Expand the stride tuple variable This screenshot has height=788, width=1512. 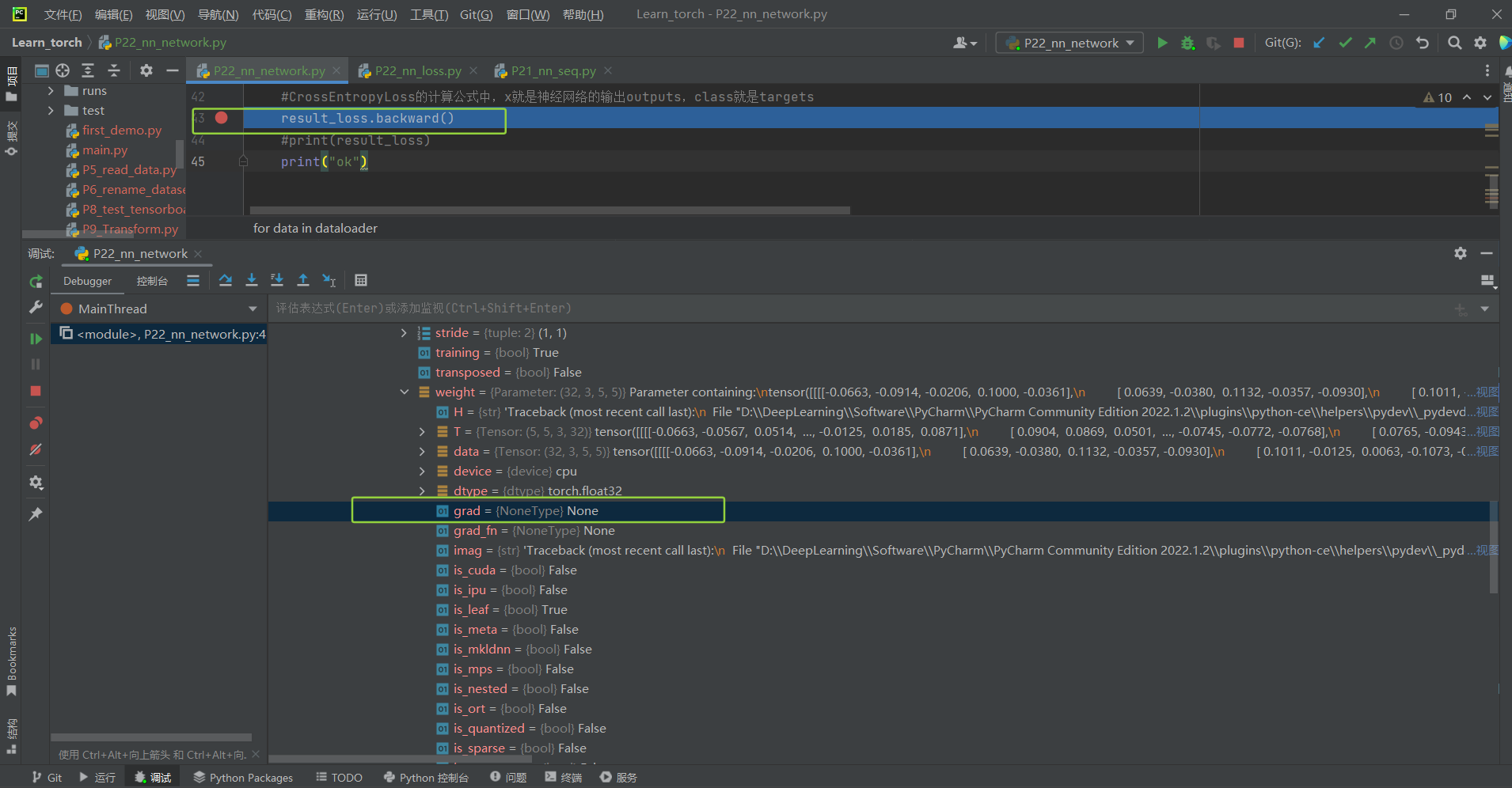point(404,333)
